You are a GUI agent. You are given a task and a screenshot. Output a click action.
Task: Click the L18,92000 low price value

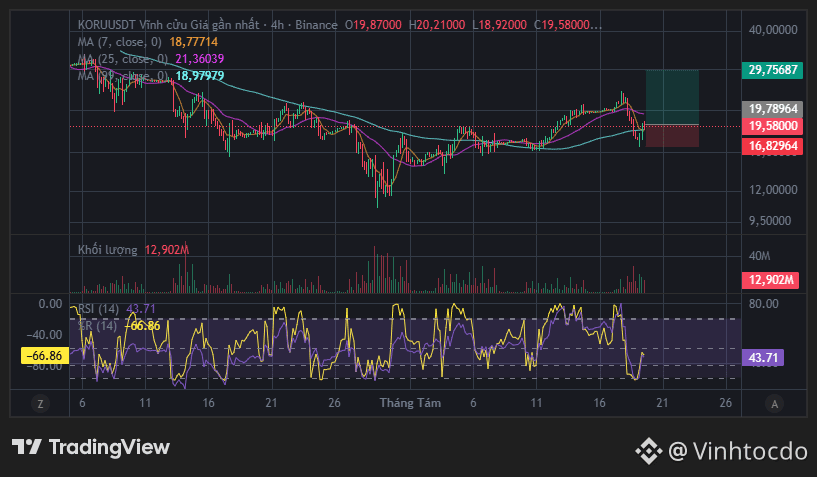coord(499,25)
